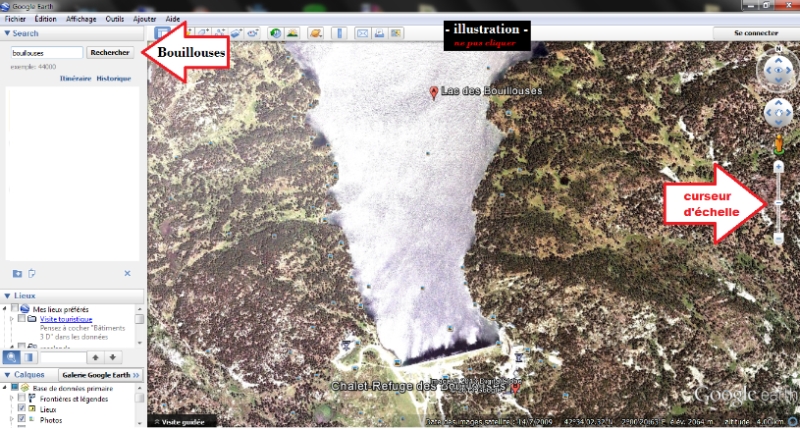Uncheck the Photos layer checkbox

(22, 420)
